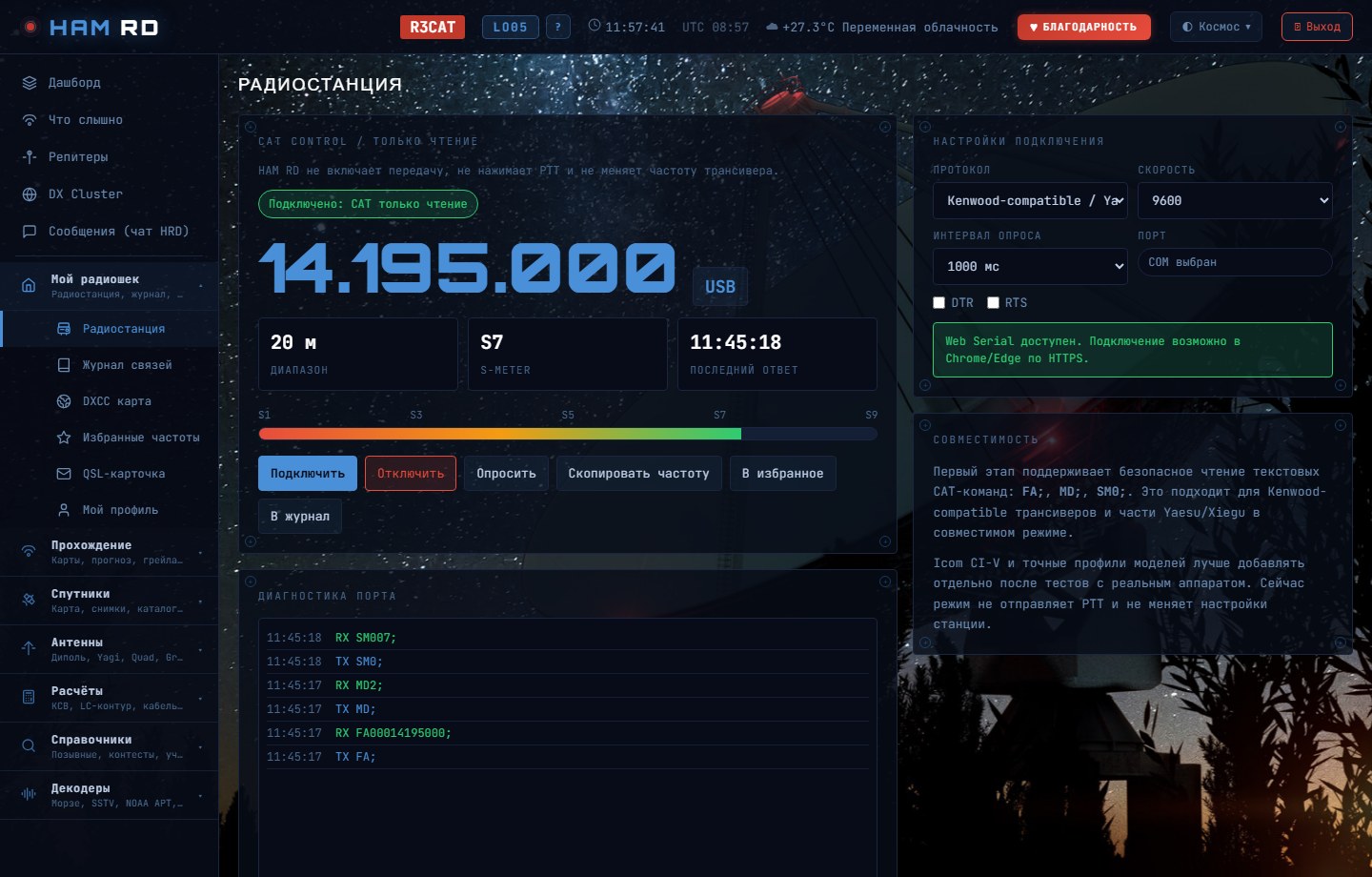Click the red Отключить button

(x=411, y=474)
